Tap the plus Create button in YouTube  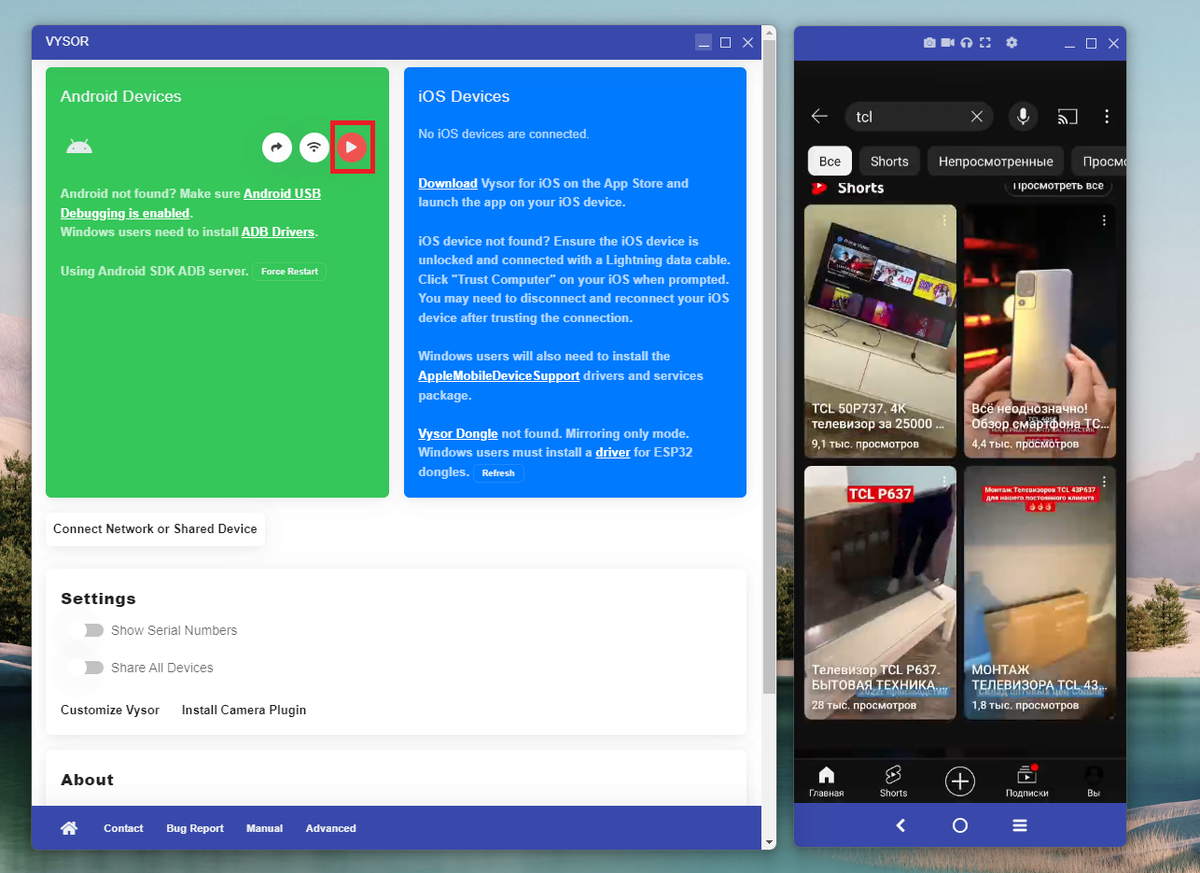click(x=960, y=781)
